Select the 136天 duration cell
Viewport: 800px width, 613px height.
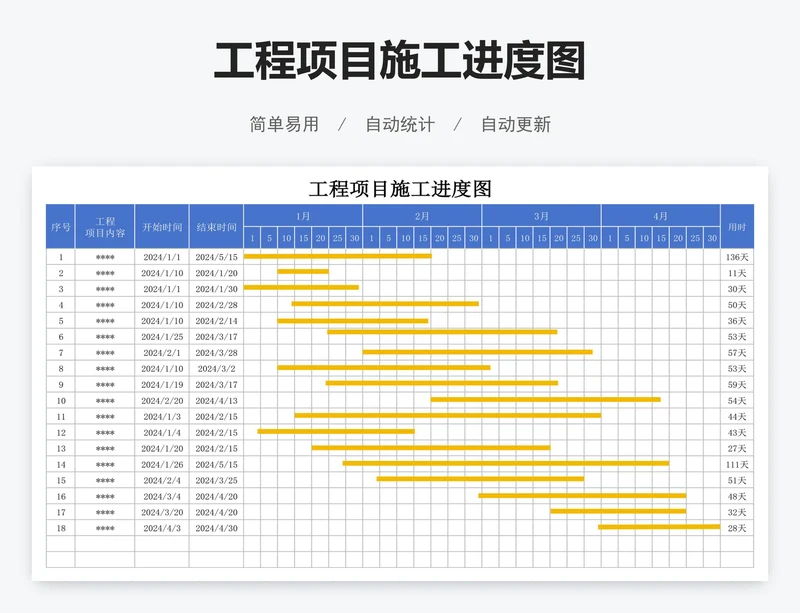pyautogui.click(x=737, y=257)
